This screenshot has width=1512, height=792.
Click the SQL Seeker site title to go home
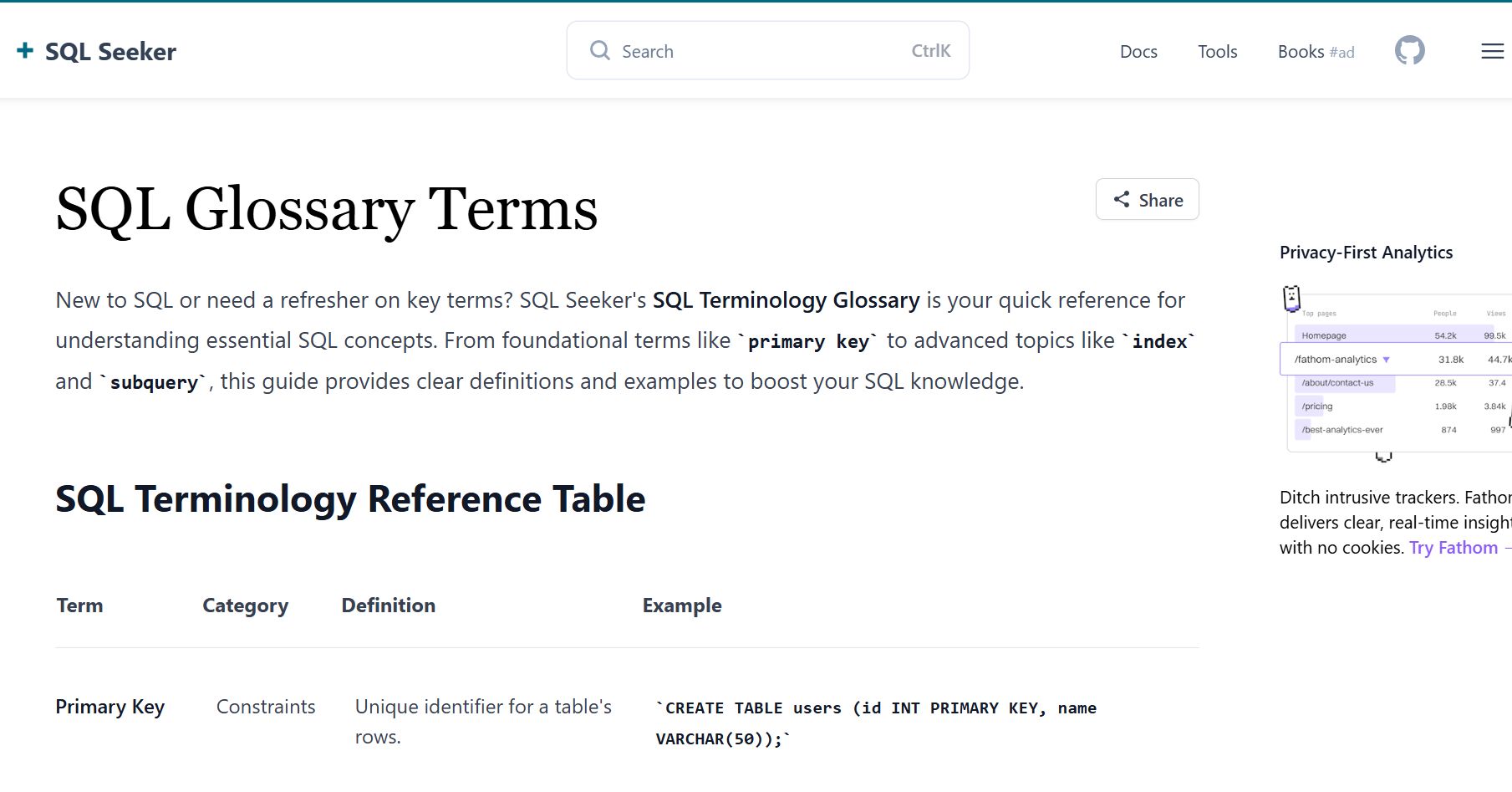click(111, 50)
